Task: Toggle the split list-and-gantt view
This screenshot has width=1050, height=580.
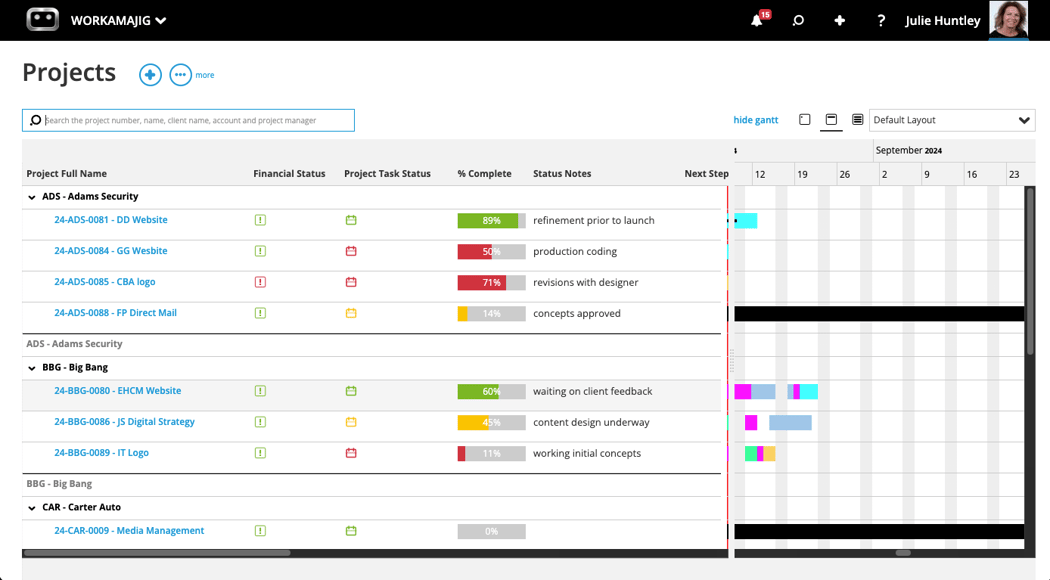Action: 831,118
